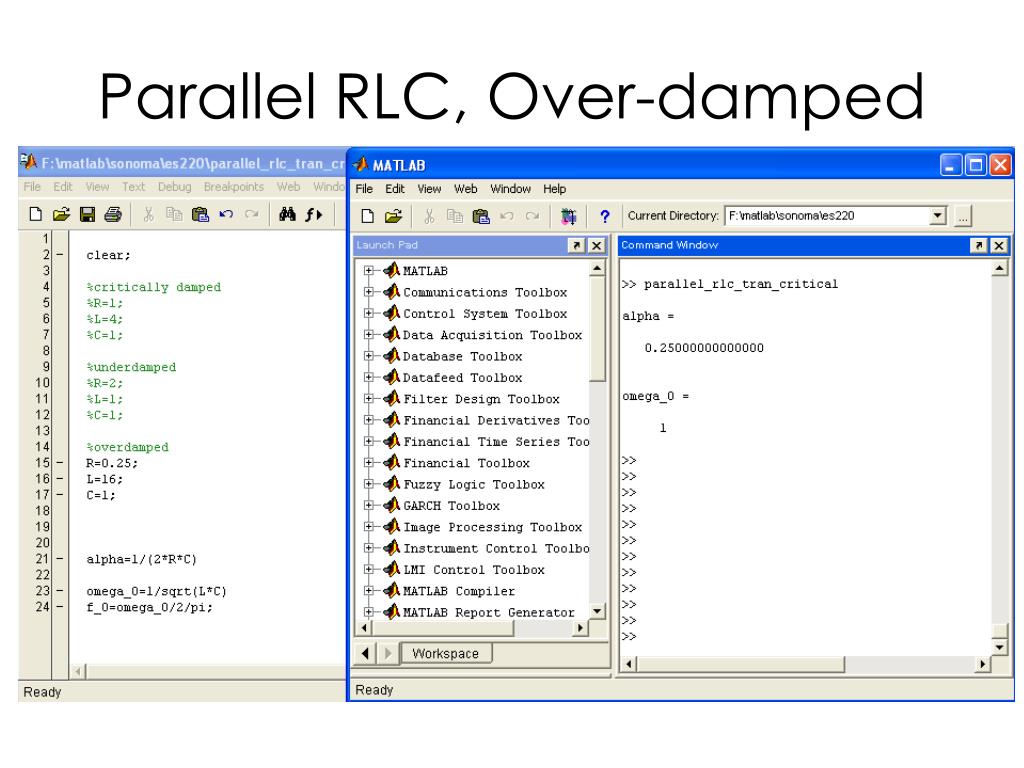Select MATLAB Compiler entry

pos(458,591)
